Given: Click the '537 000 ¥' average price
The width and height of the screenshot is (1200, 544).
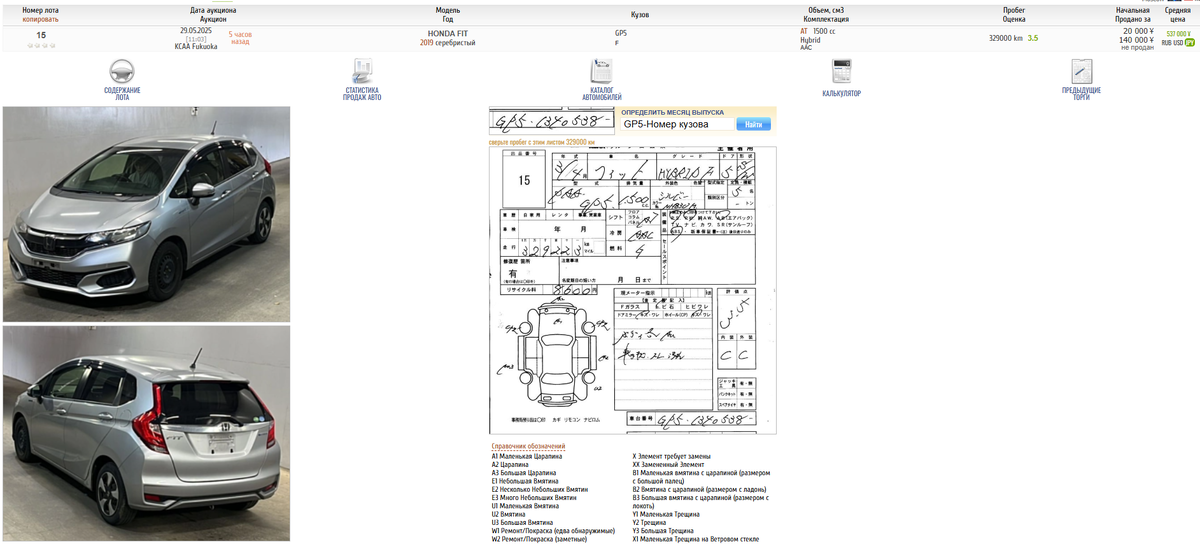Looking at the screenshot, I should tap(1177, 34).
